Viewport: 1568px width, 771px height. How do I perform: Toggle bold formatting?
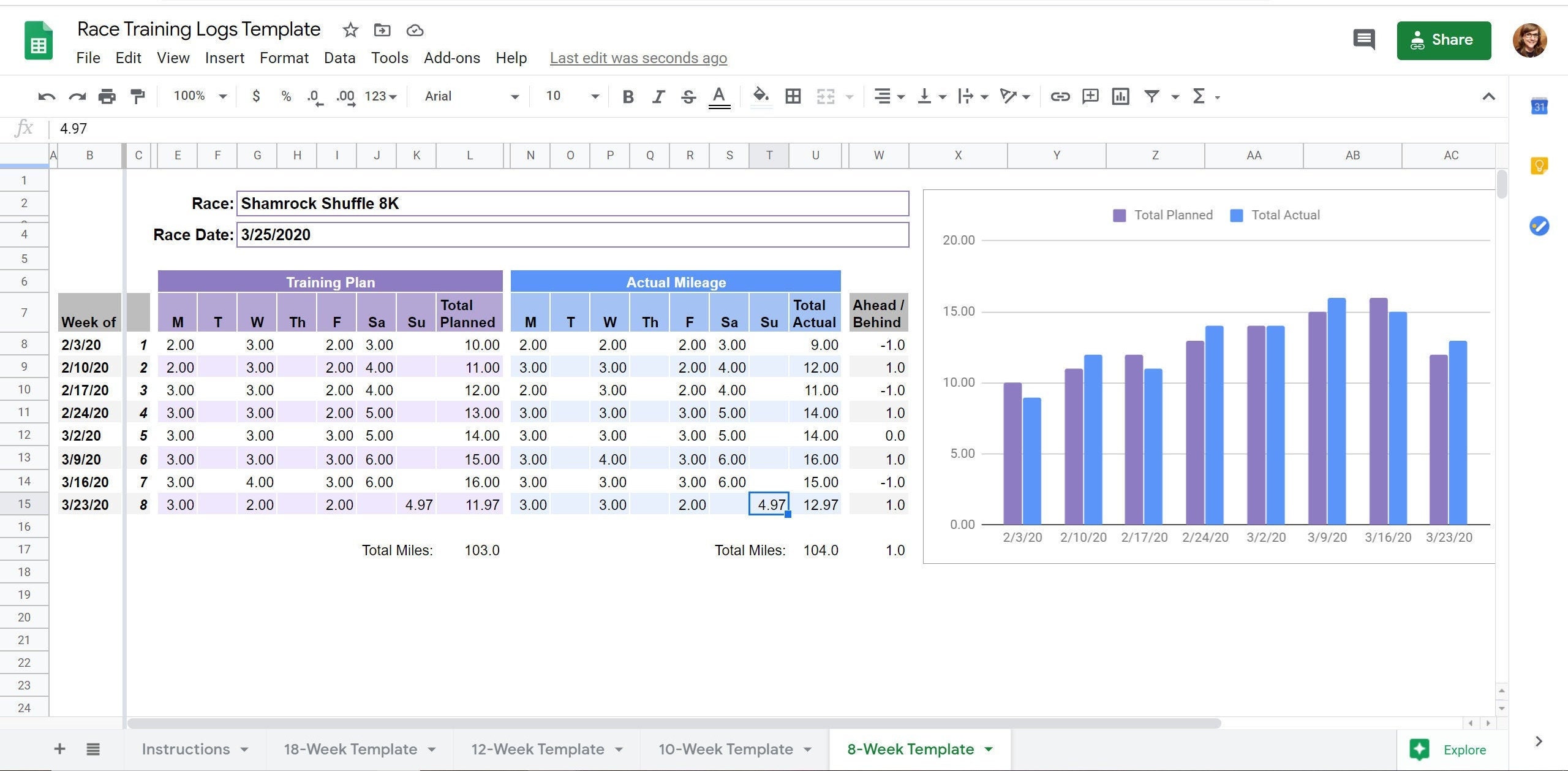627,96
